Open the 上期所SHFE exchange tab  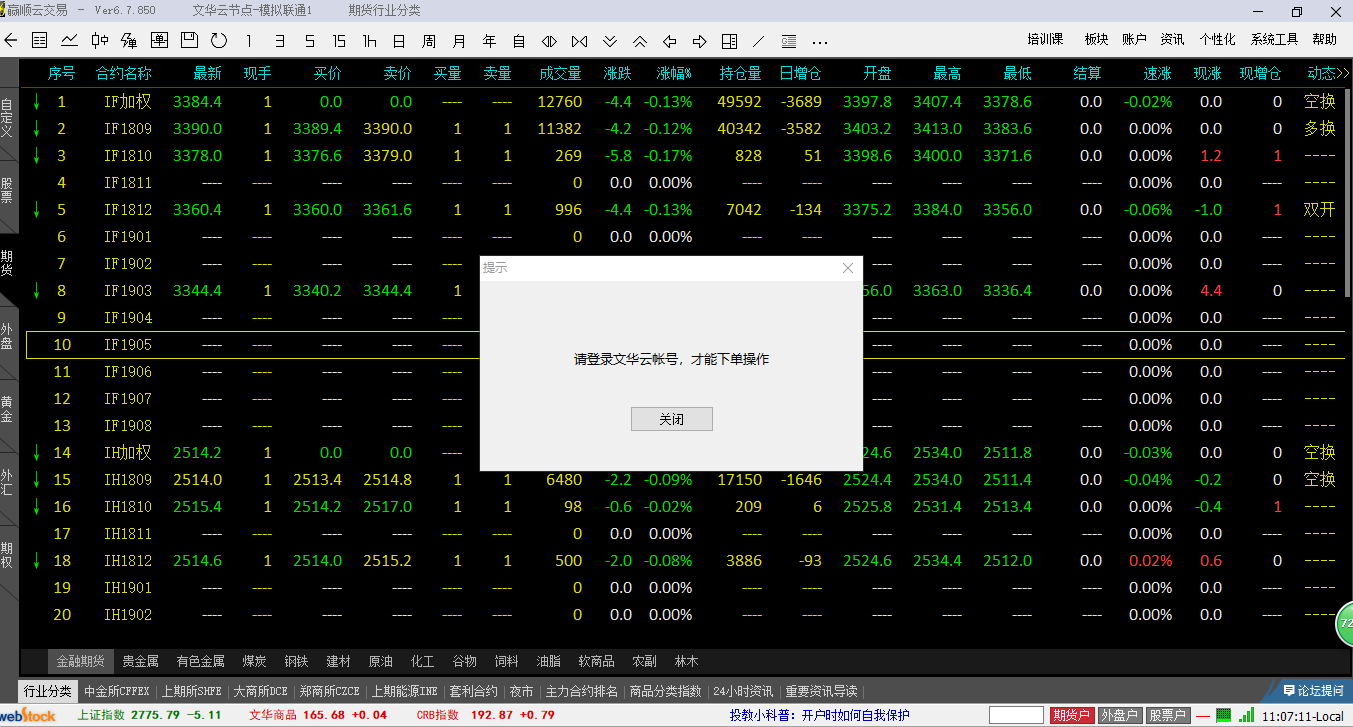[192, 691]
